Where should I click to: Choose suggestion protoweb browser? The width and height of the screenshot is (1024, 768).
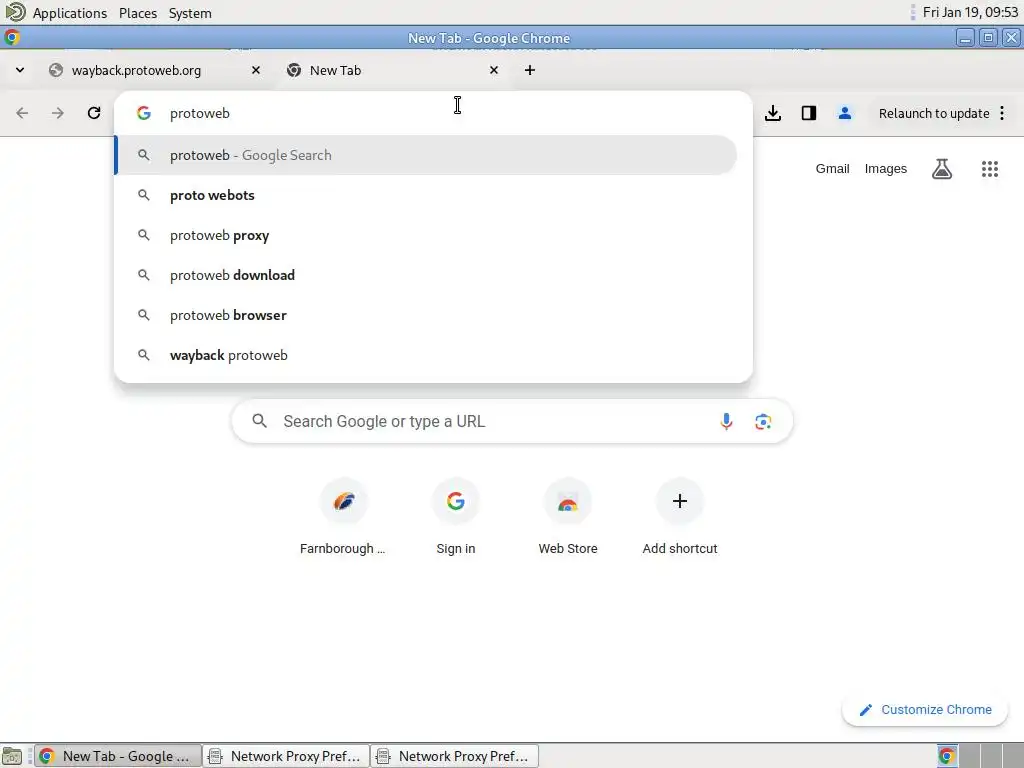[x=426, y=315]
